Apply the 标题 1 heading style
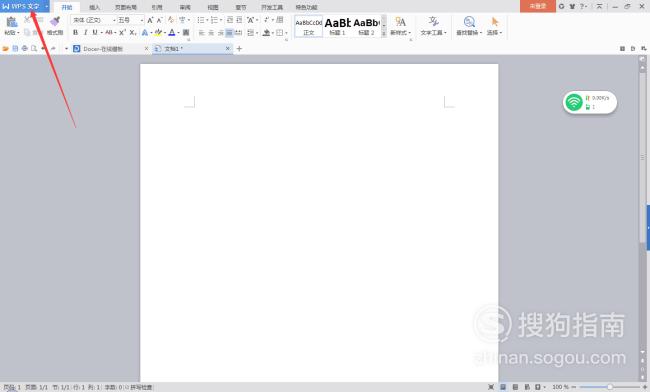Screen dimensions: 650x392 [337, 27]
